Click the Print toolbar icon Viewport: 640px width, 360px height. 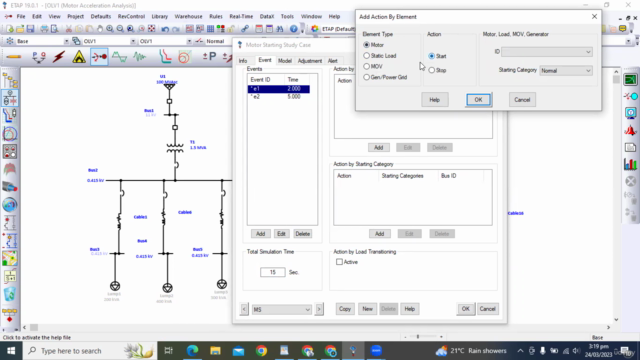[44, 29]
